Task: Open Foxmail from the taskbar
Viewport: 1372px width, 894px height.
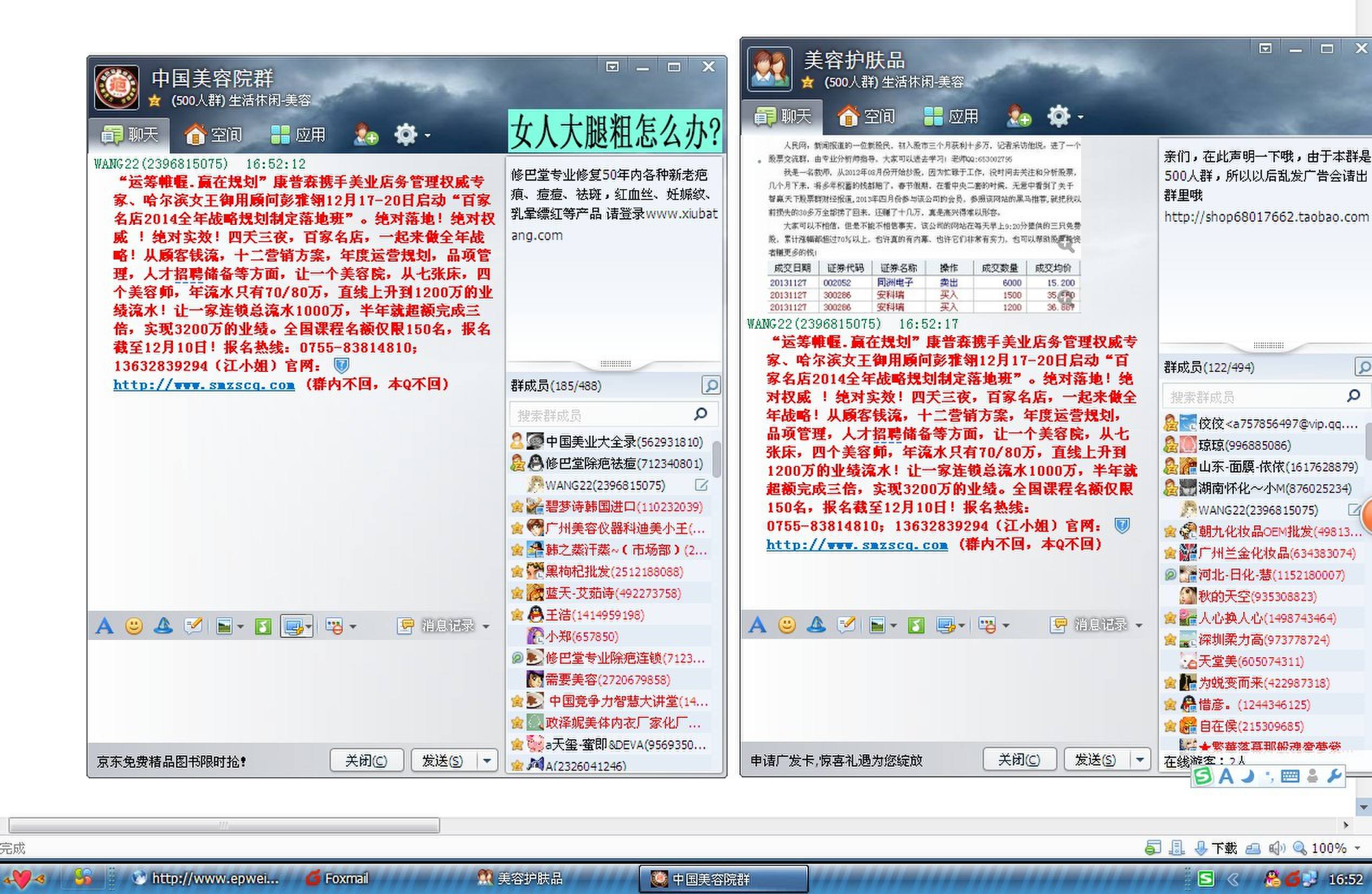Action: click(338, 878)
